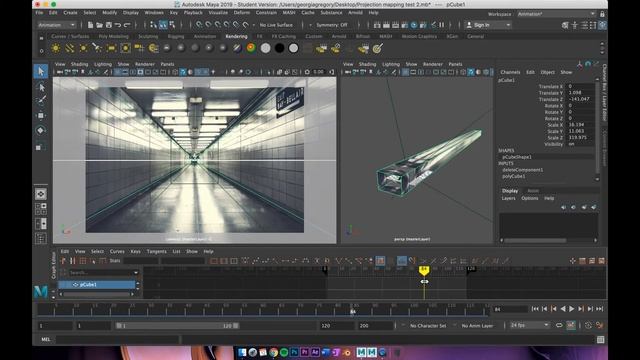Toggle the loop playback button

559,325
